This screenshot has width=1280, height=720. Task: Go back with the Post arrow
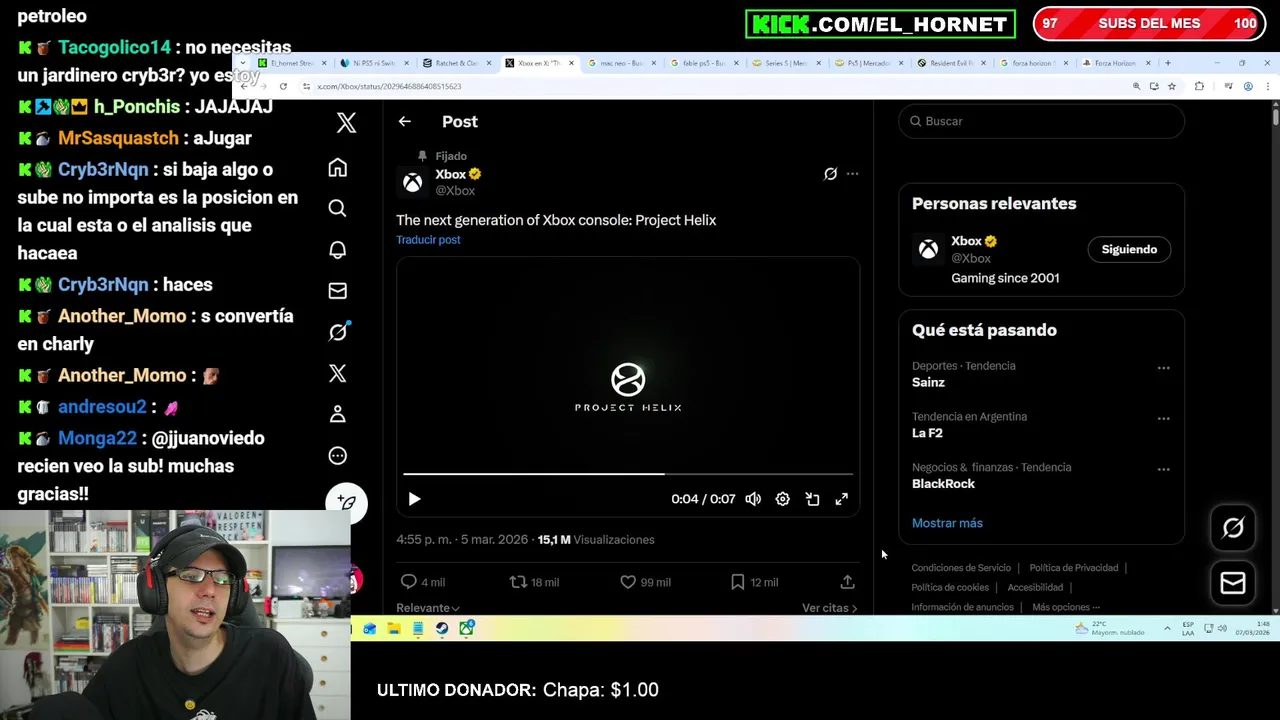click(404, 121)
